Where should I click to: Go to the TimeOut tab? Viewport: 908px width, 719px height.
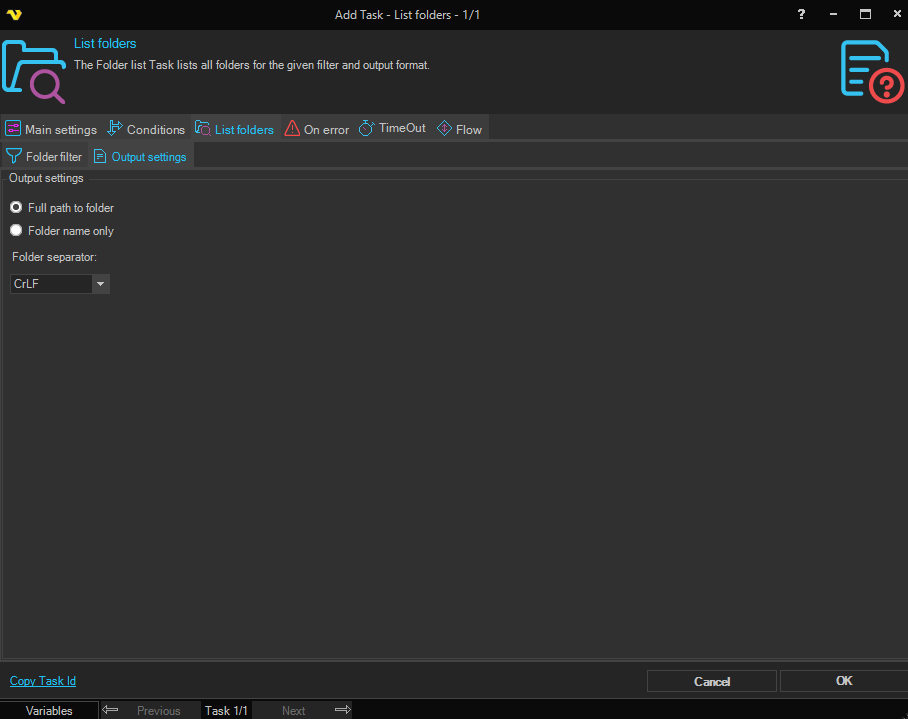(392, 129)
